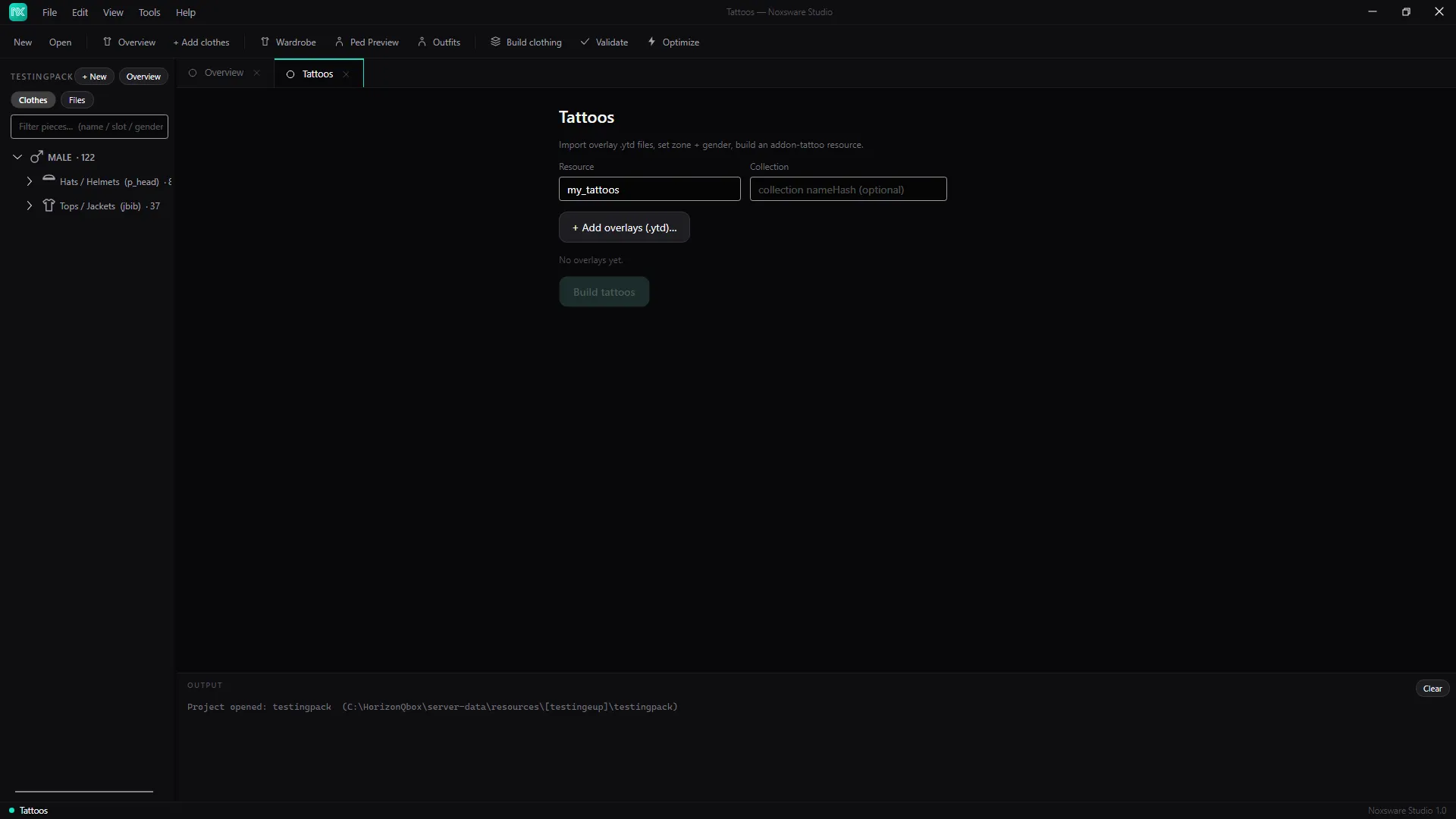This screenshot has width=1456, height=819.
Task: Click the + New pill in the sidebar
Action: (x=95, y=77)
